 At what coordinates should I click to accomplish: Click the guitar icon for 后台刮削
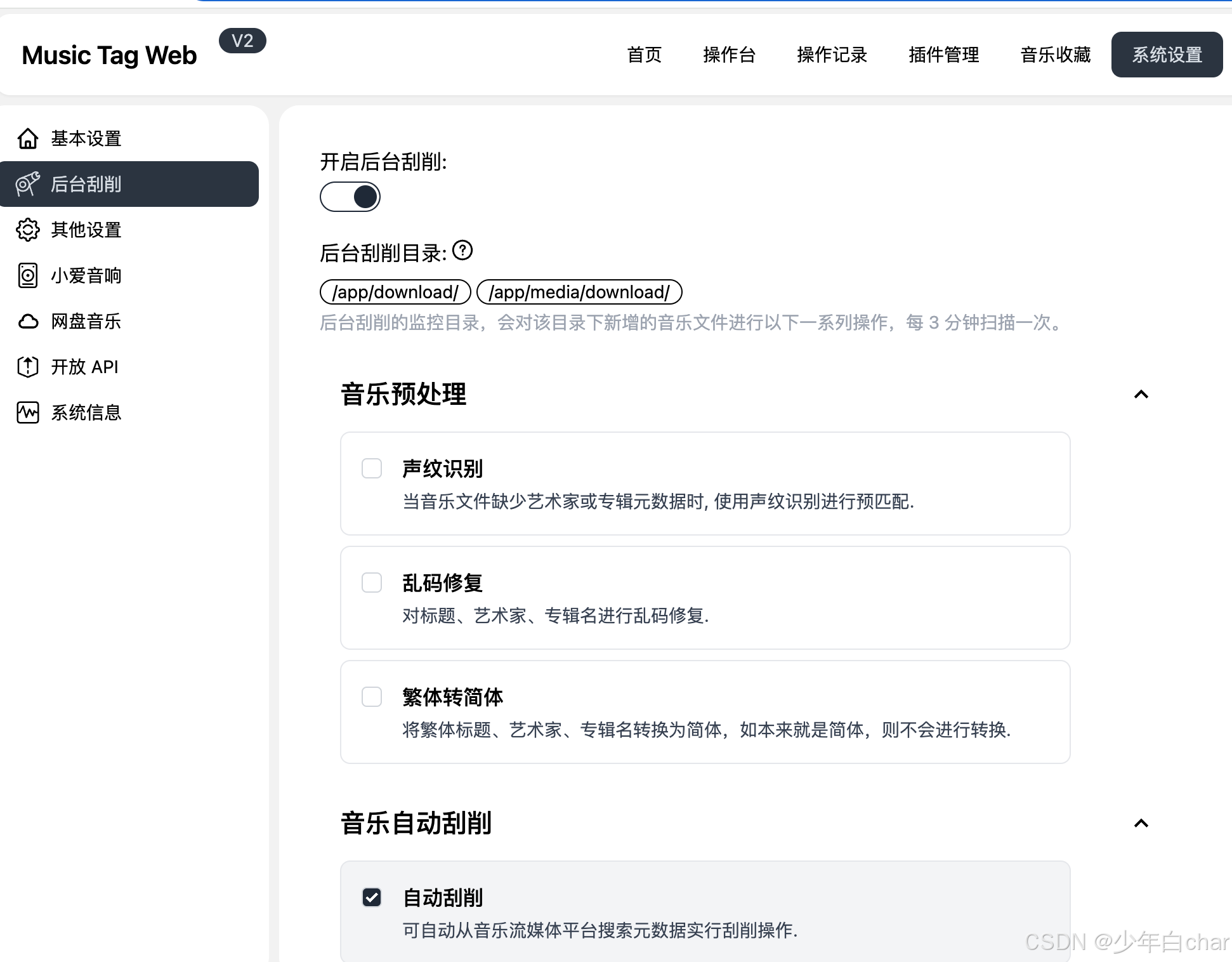[x=28, y=184]
